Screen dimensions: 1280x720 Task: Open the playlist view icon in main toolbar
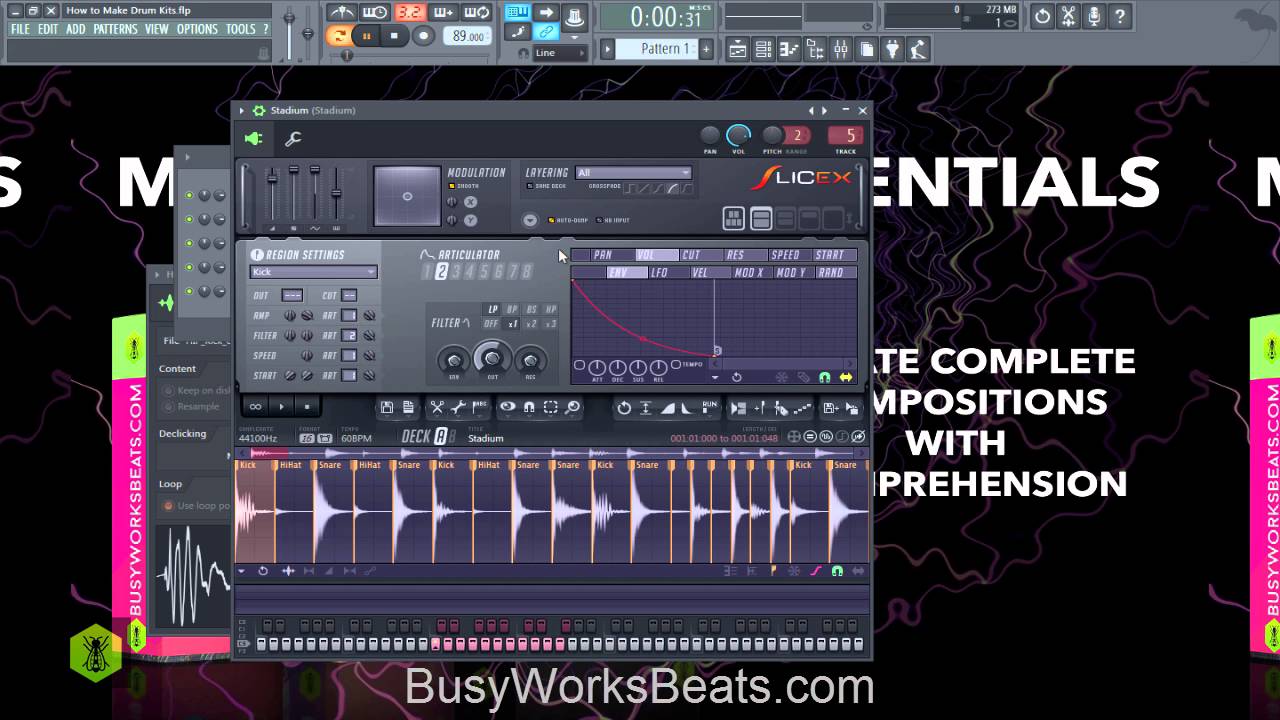click(738, 48)
